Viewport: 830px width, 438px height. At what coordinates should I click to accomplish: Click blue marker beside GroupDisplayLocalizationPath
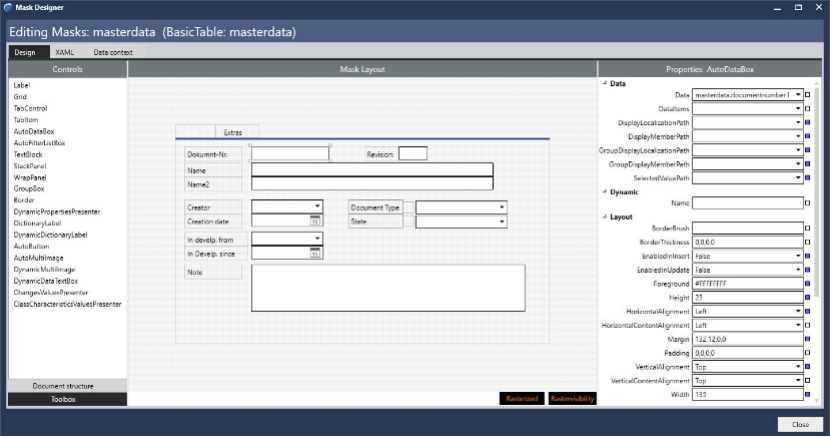pos(807,150)
